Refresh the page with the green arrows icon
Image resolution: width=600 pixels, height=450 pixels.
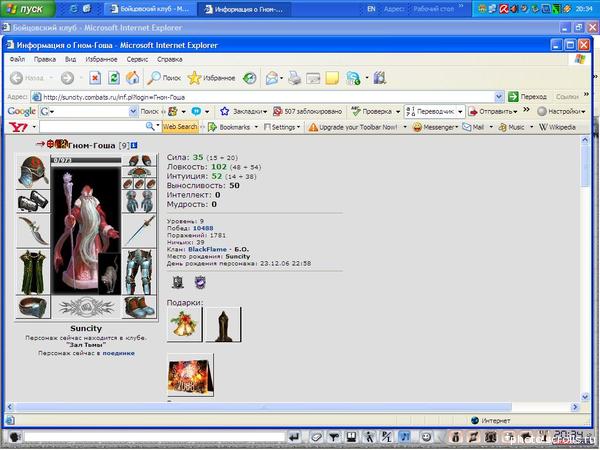coord(114,78)
